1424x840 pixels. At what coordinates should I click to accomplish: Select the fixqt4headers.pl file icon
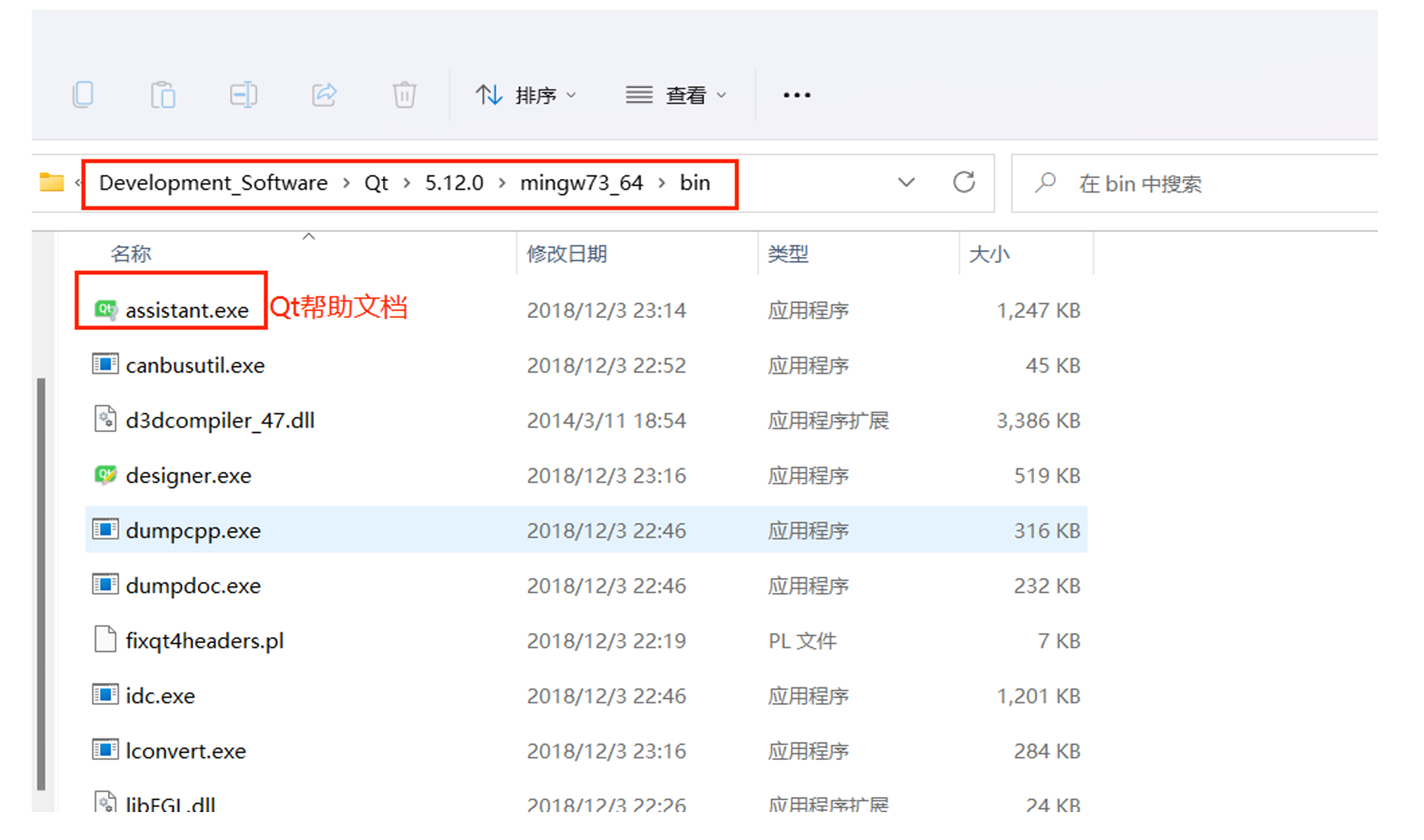(x=105, y=640)
